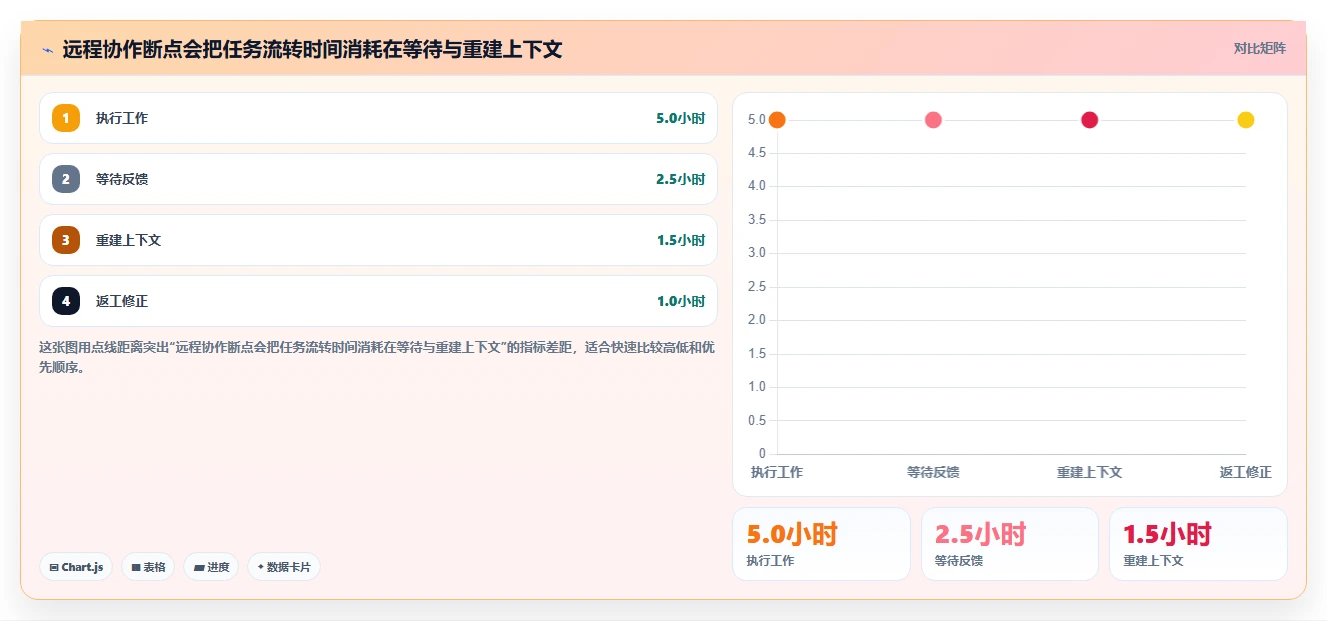1327x621 pixels.
Task: Select the 返工修正 list row
Action: point(378,301)
